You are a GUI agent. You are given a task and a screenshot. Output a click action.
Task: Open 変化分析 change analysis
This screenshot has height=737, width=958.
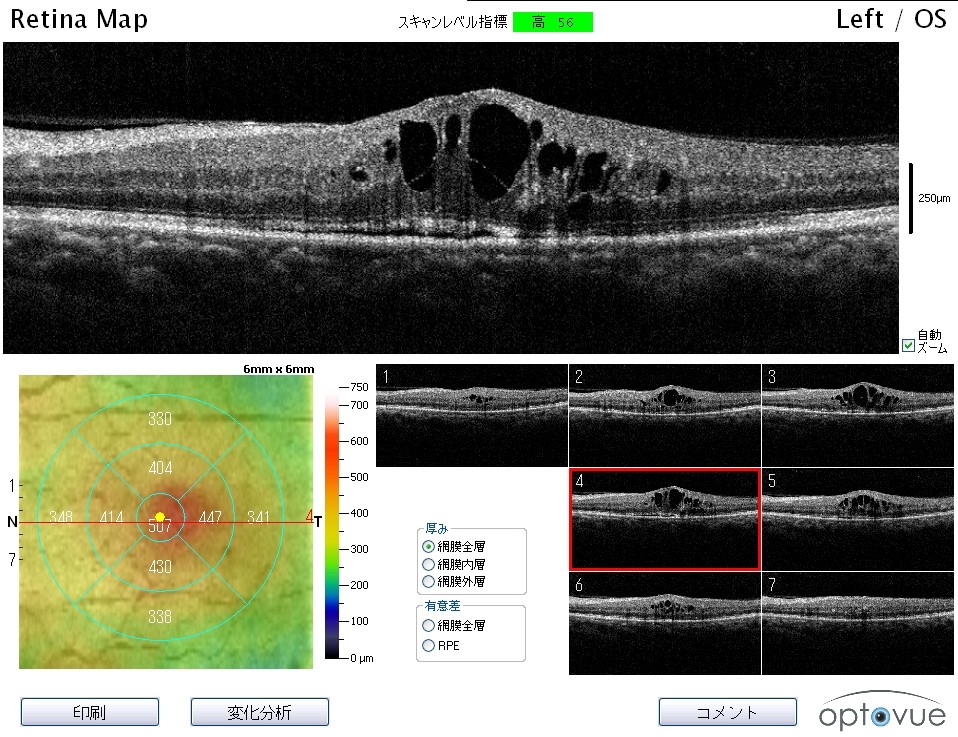point(259,712)
